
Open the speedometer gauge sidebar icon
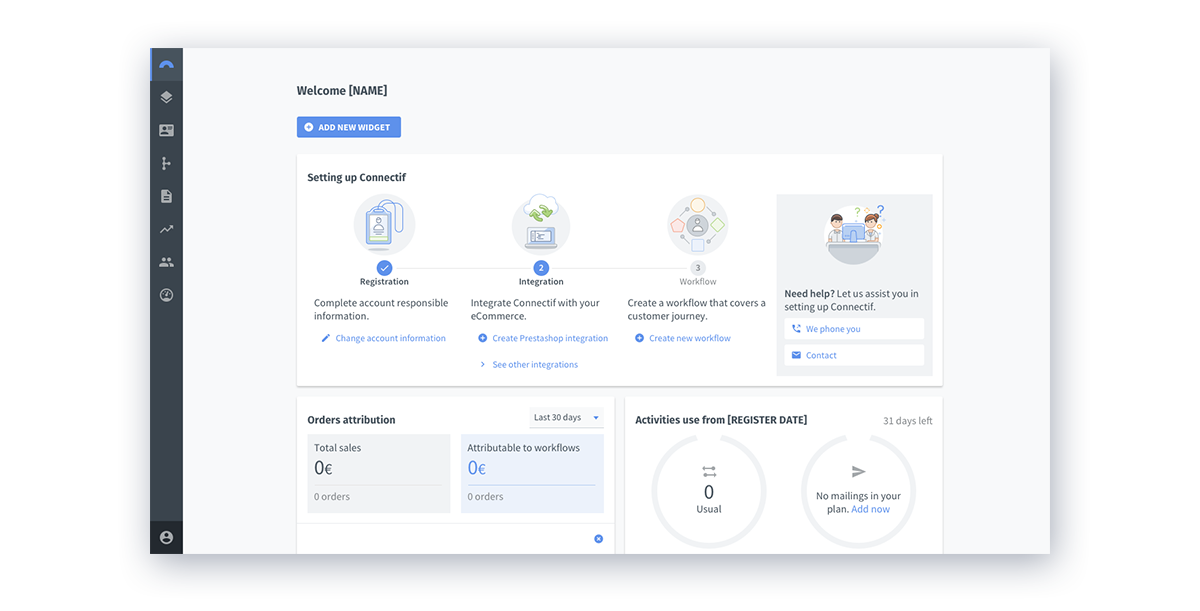pyautogui.click(x=166, y=295)
